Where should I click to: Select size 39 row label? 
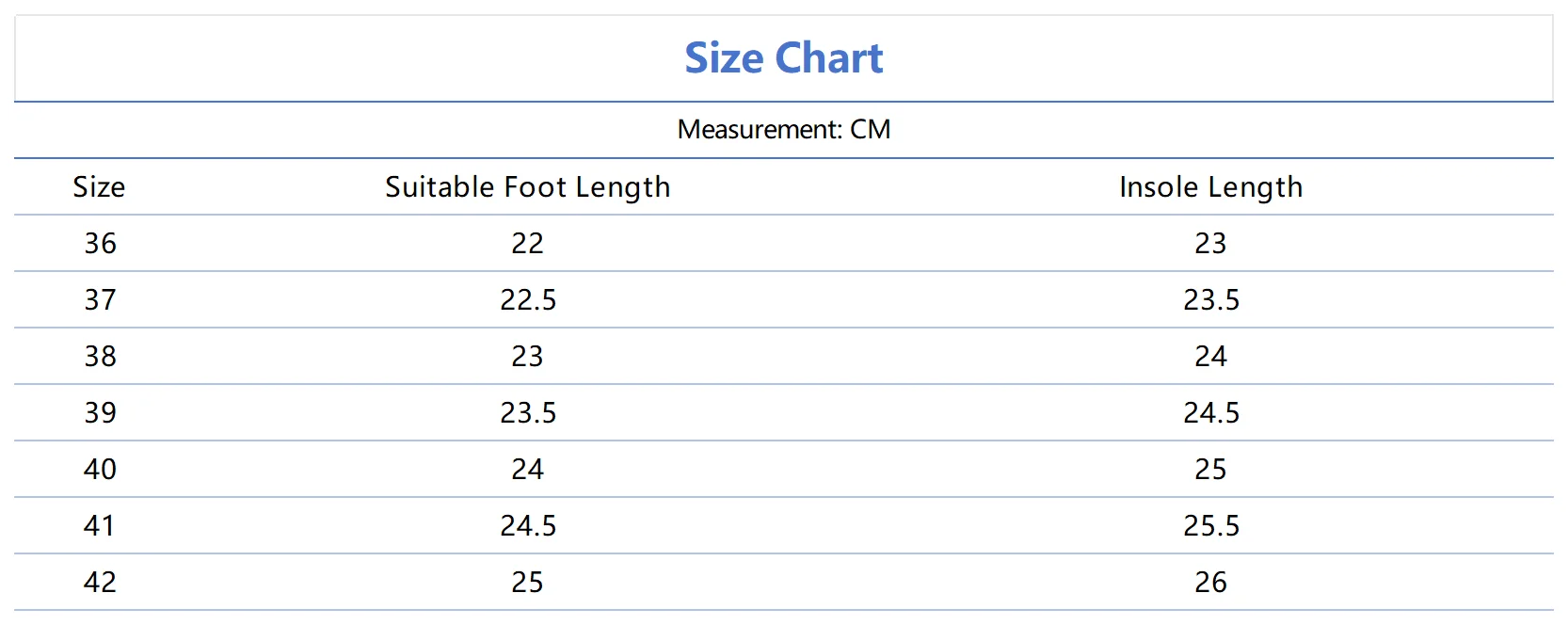pyautogui.click(x=100, y=413)
